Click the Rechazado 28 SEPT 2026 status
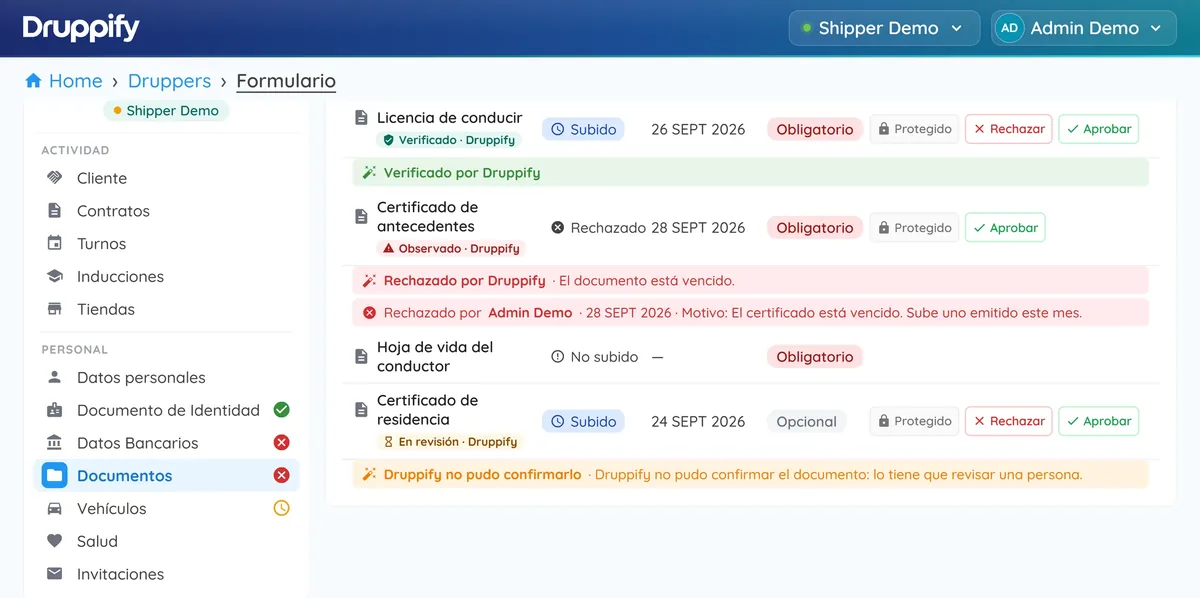Screen dimensions: 1200x598 648,228
